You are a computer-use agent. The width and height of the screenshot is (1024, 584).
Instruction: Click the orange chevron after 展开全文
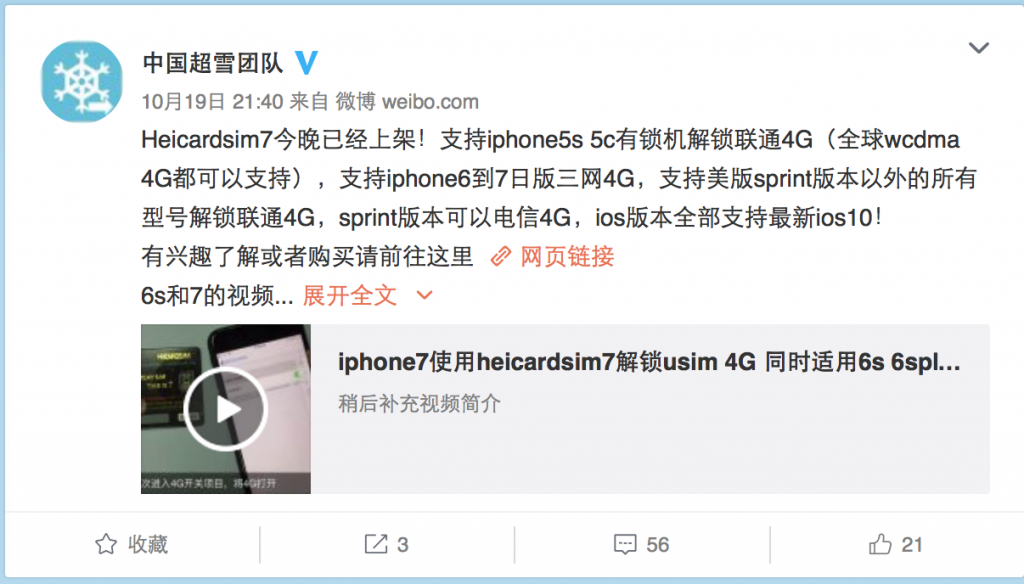pos(424,296)
